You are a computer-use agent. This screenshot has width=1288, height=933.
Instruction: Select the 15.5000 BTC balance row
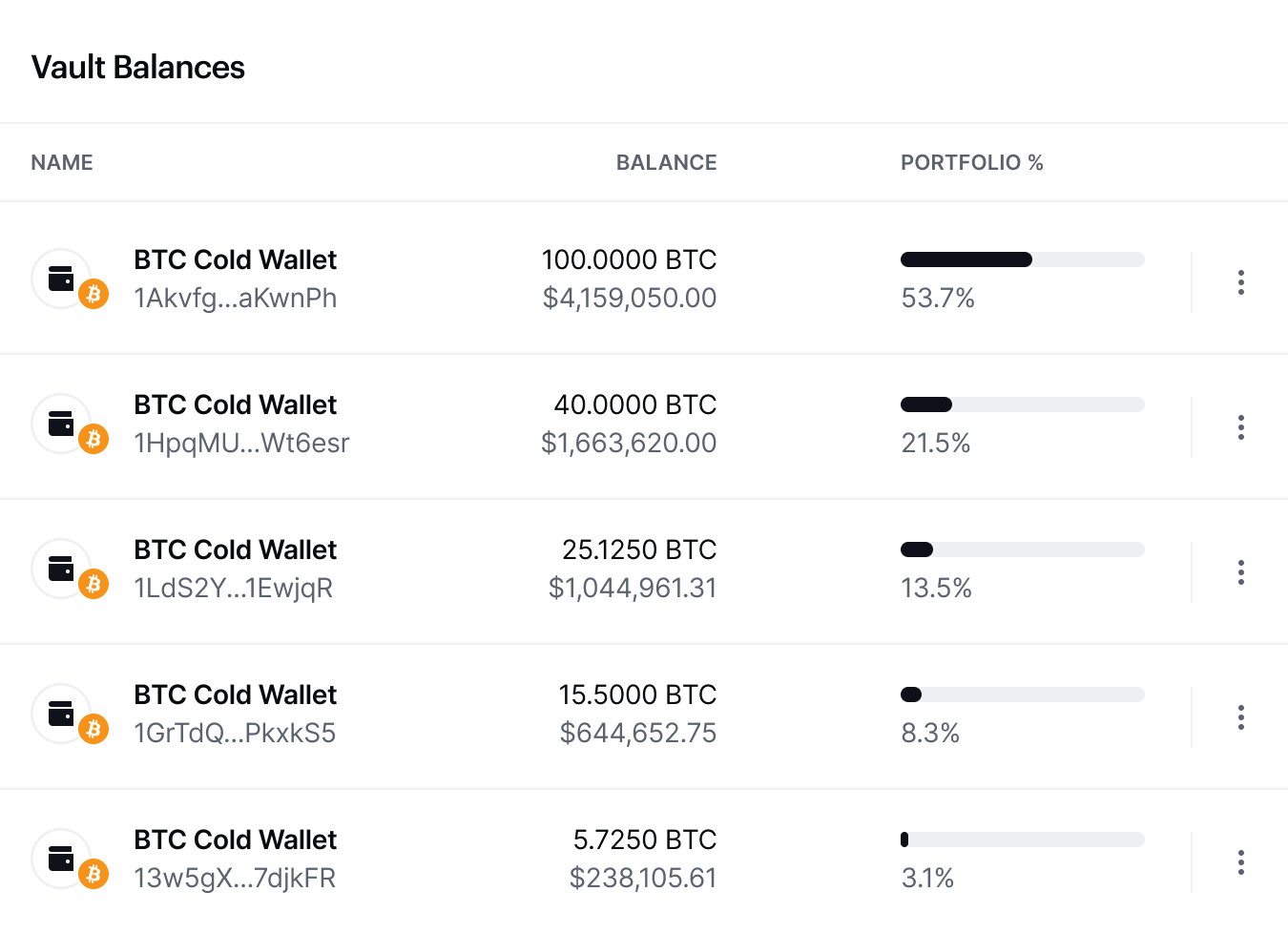[637, 695]
